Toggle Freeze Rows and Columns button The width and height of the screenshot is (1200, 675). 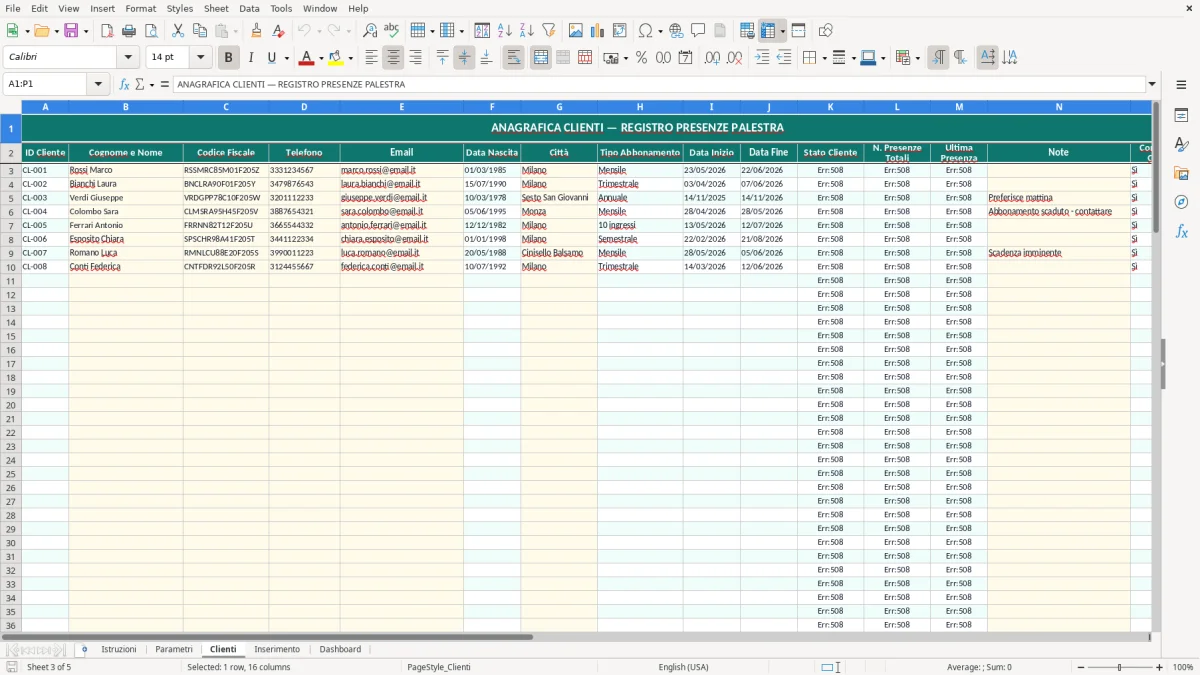click(x=769, y=31)
